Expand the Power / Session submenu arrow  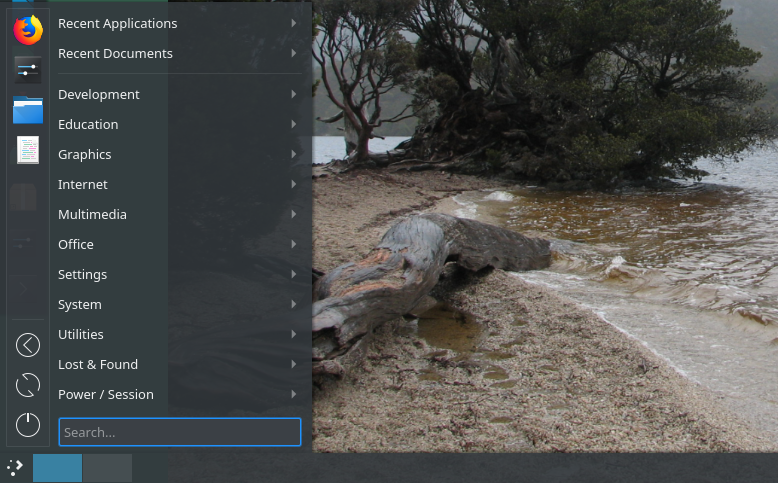(293, 394)
